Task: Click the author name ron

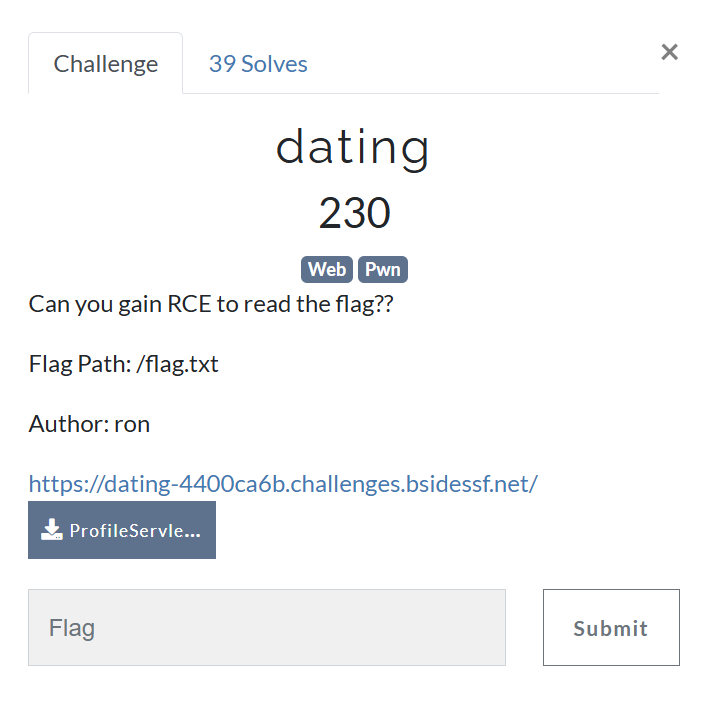Action: click(132, 425)
